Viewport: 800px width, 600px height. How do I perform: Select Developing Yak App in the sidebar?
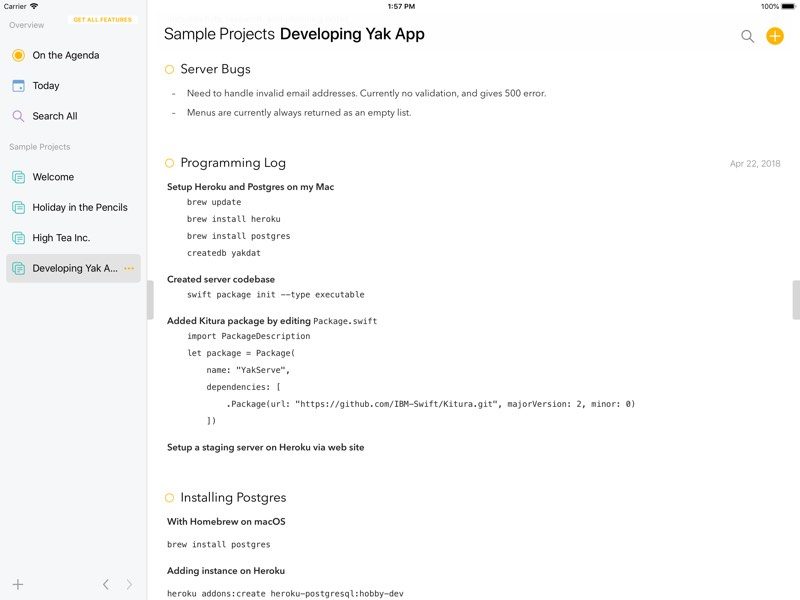pos(72,268)
